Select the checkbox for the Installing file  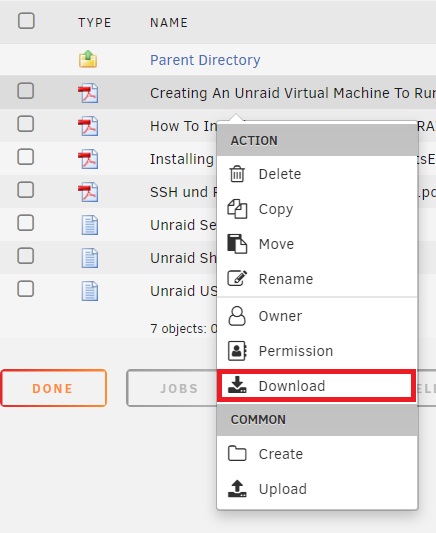[x=25, y=157]
